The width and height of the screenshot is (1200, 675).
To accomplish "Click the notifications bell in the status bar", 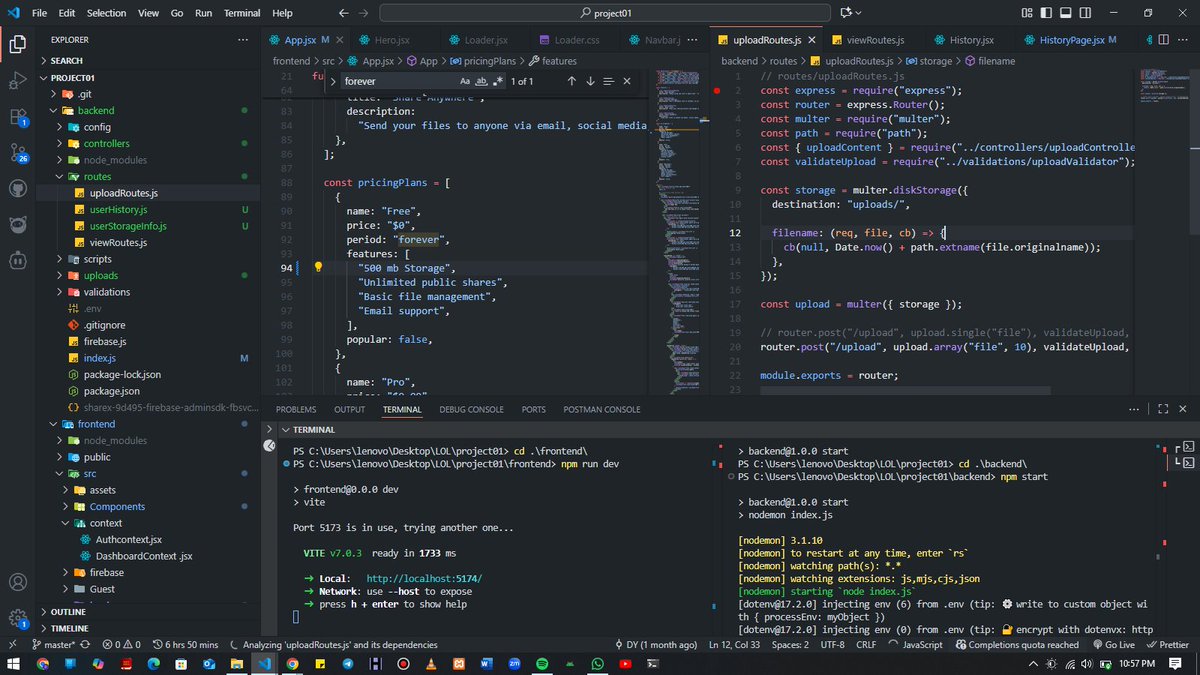I will tap(1194, 645).
